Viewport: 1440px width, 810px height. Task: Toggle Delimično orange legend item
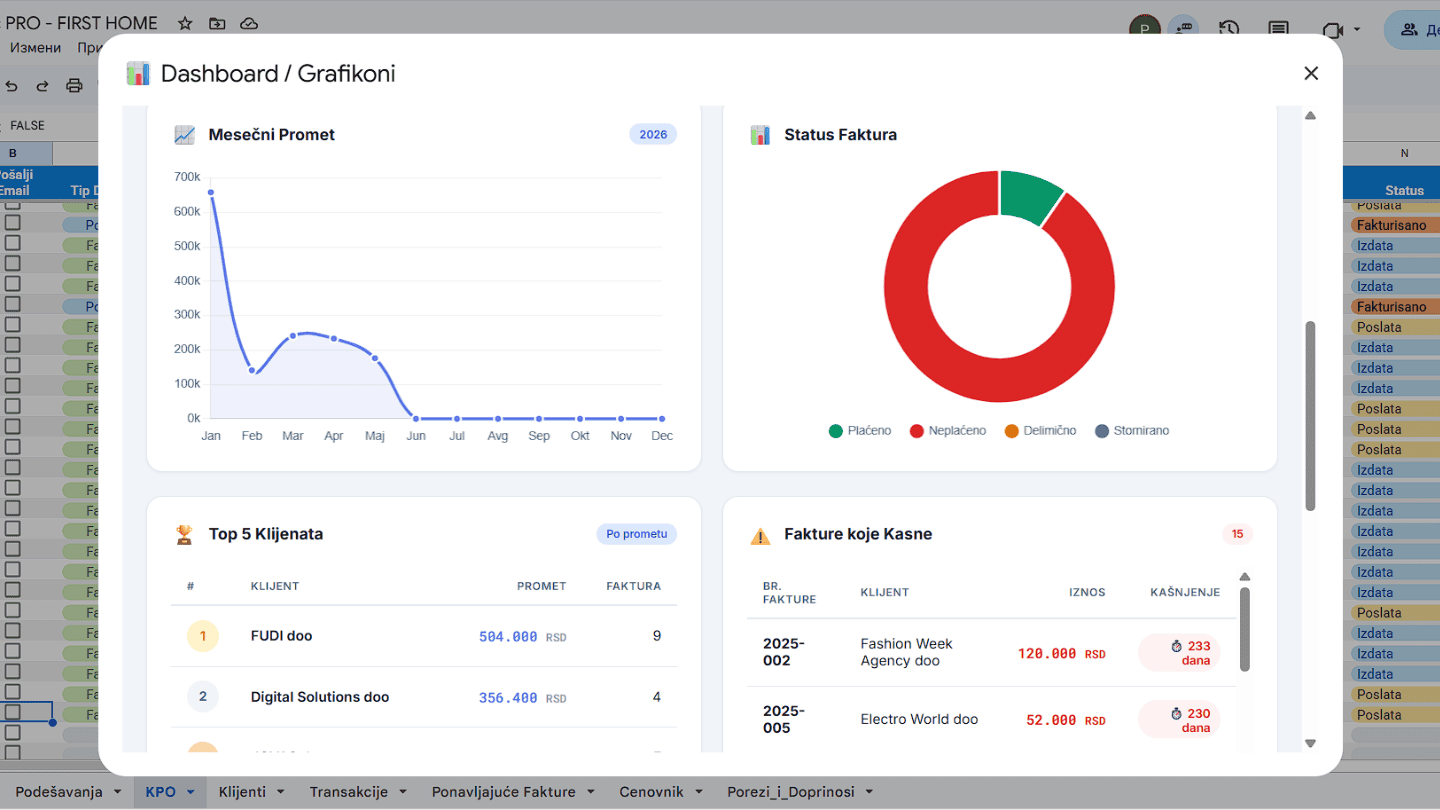point(1040,431)
